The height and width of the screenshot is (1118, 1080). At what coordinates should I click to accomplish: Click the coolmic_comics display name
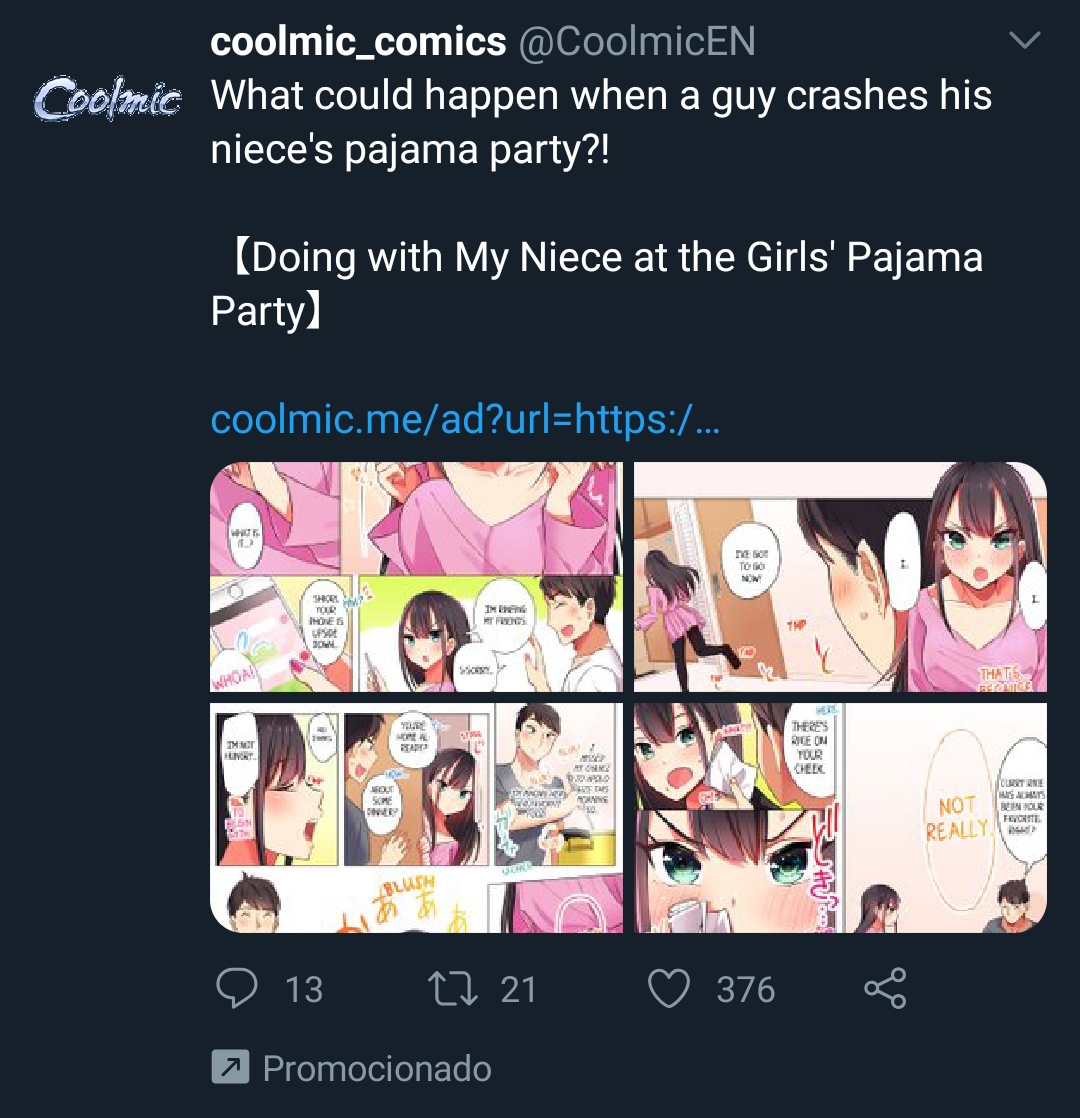pos(358,41)
